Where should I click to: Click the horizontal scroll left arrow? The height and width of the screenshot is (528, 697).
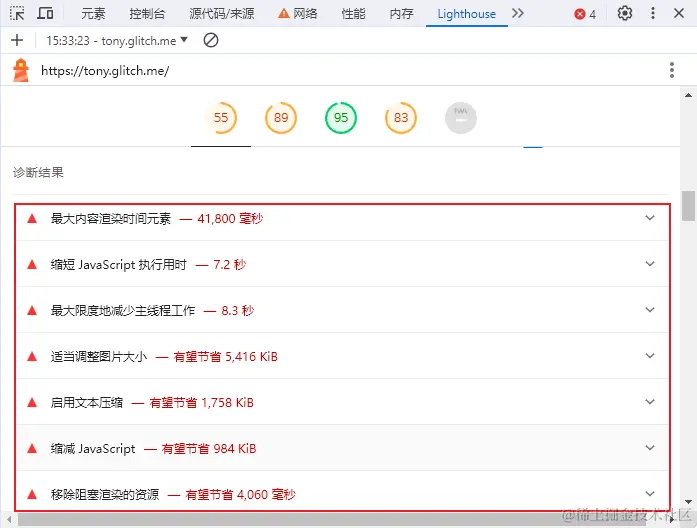[9, 520]
